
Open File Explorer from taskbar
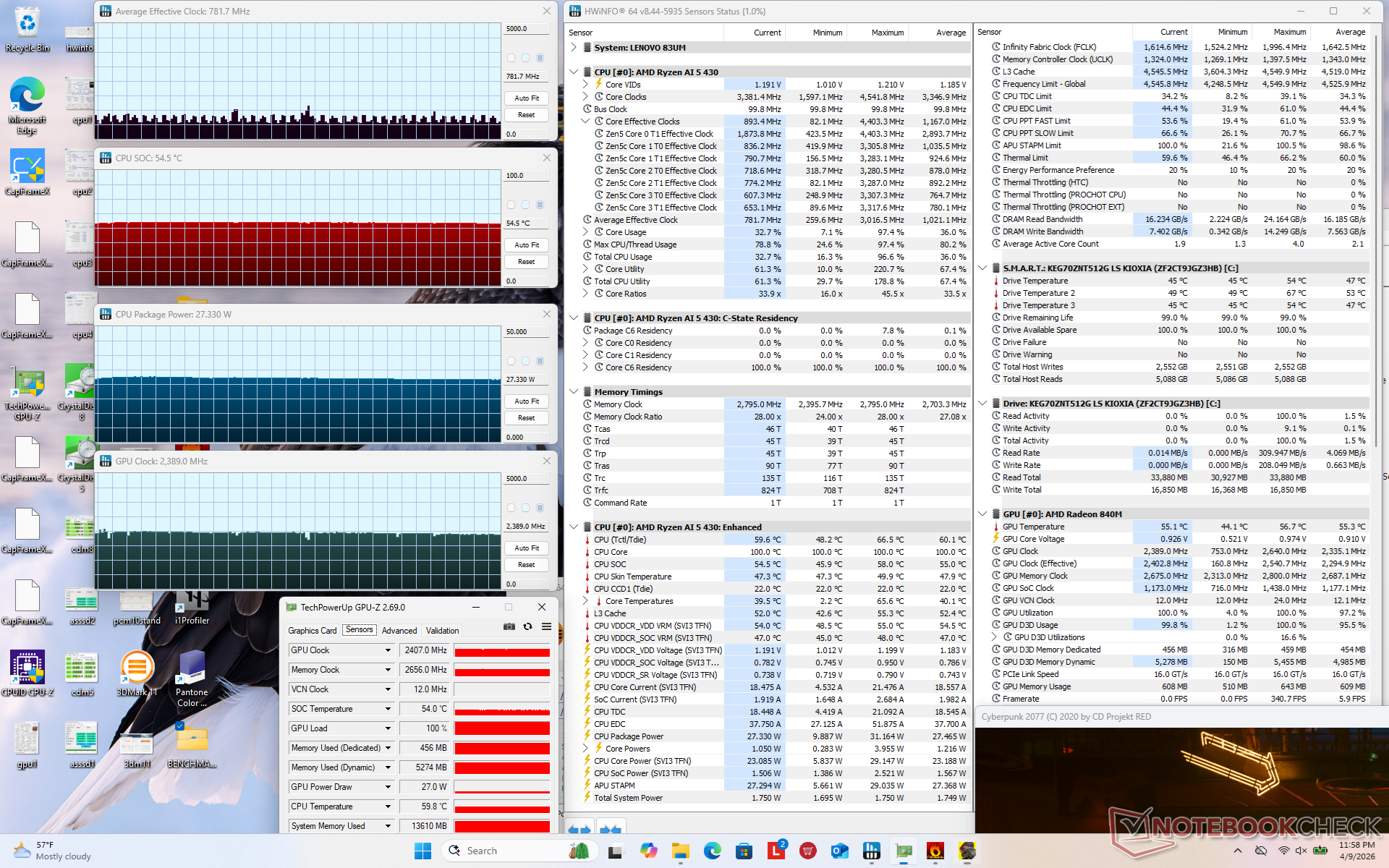click(680, 851)
